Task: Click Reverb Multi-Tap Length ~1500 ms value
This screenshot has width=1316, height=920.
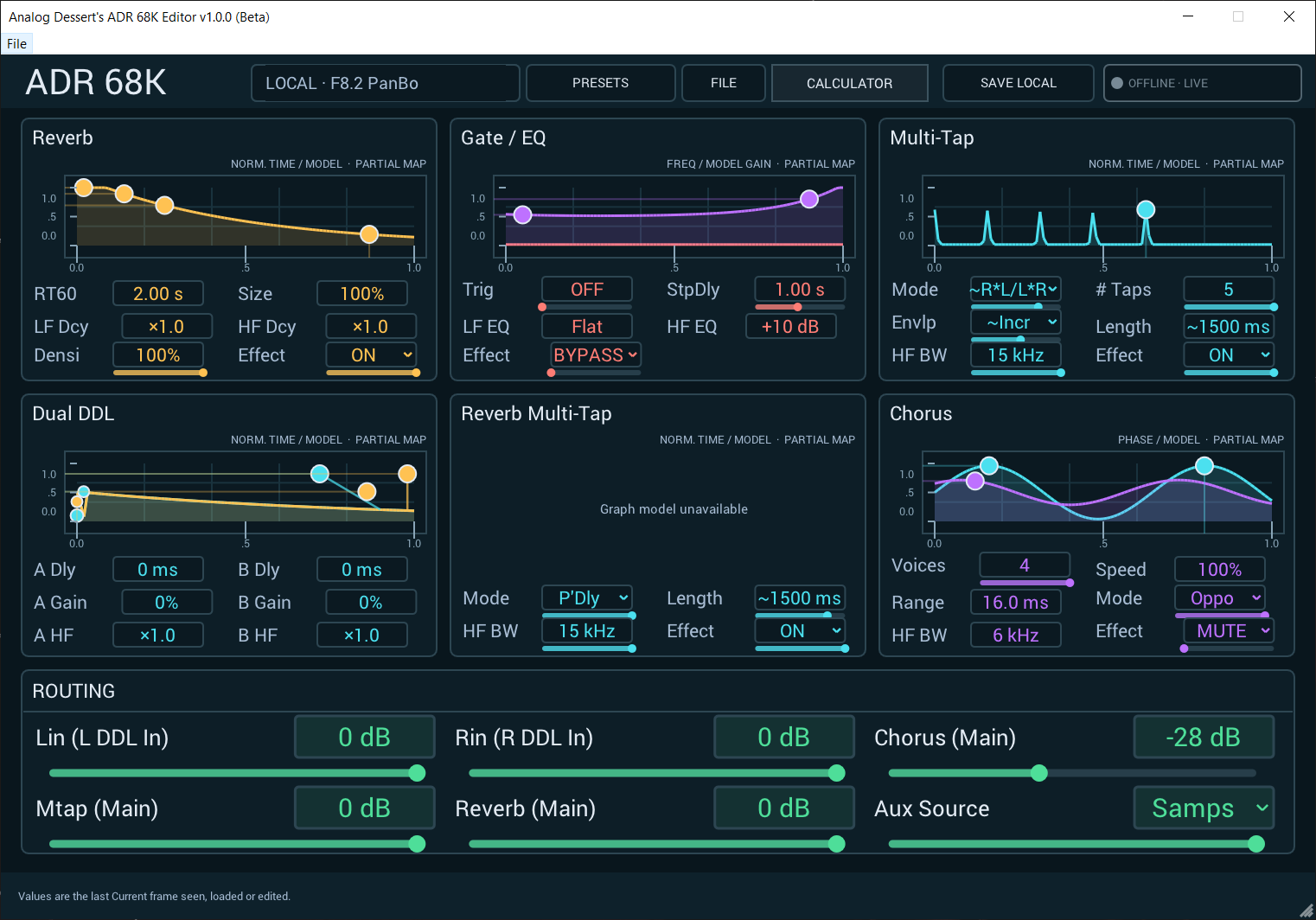Action: point(800,598)
